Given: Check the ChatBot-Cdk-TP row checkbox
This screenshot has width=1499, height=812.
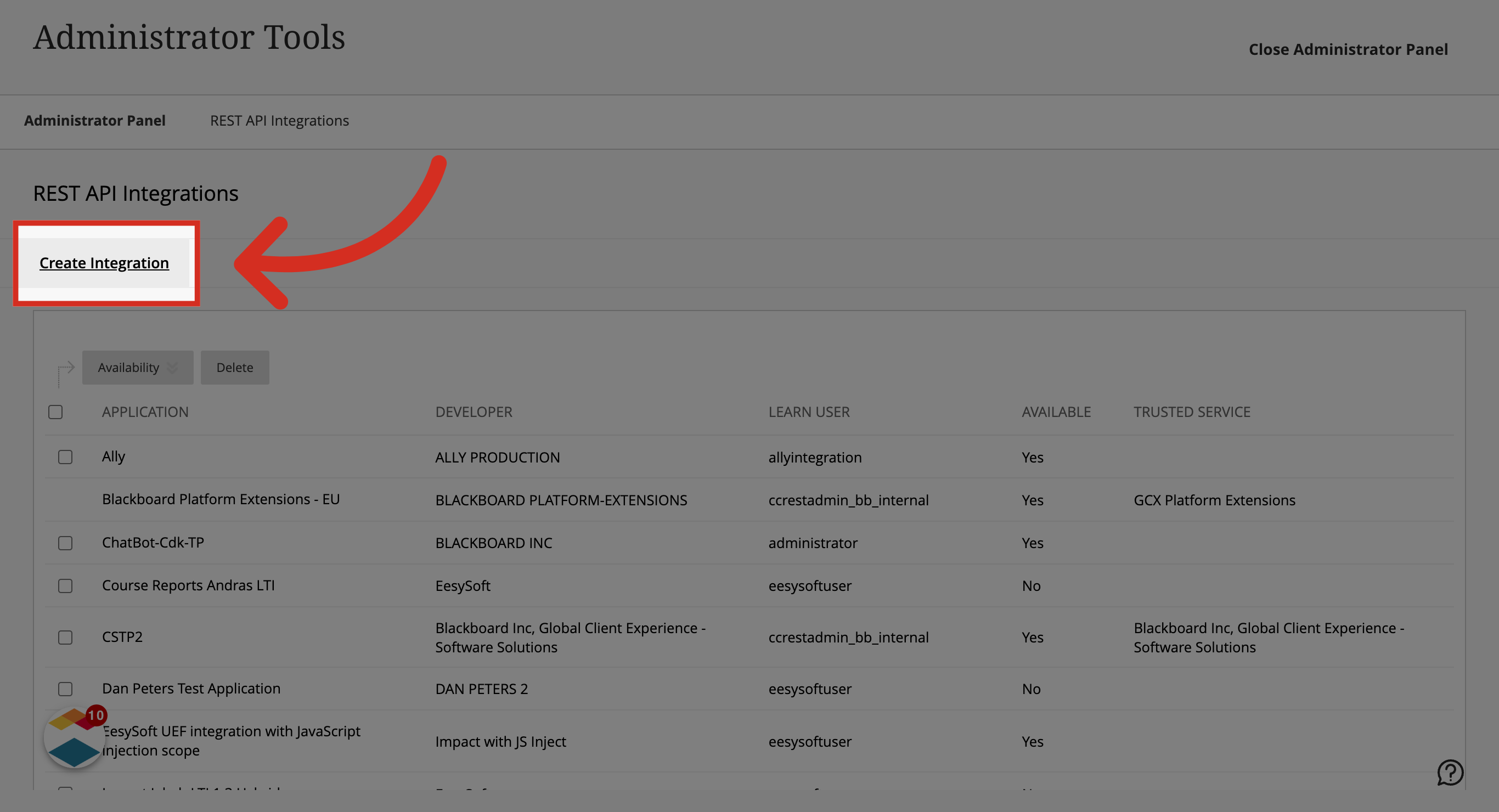Looking at the screenshot, I should (x=65, y=543).
